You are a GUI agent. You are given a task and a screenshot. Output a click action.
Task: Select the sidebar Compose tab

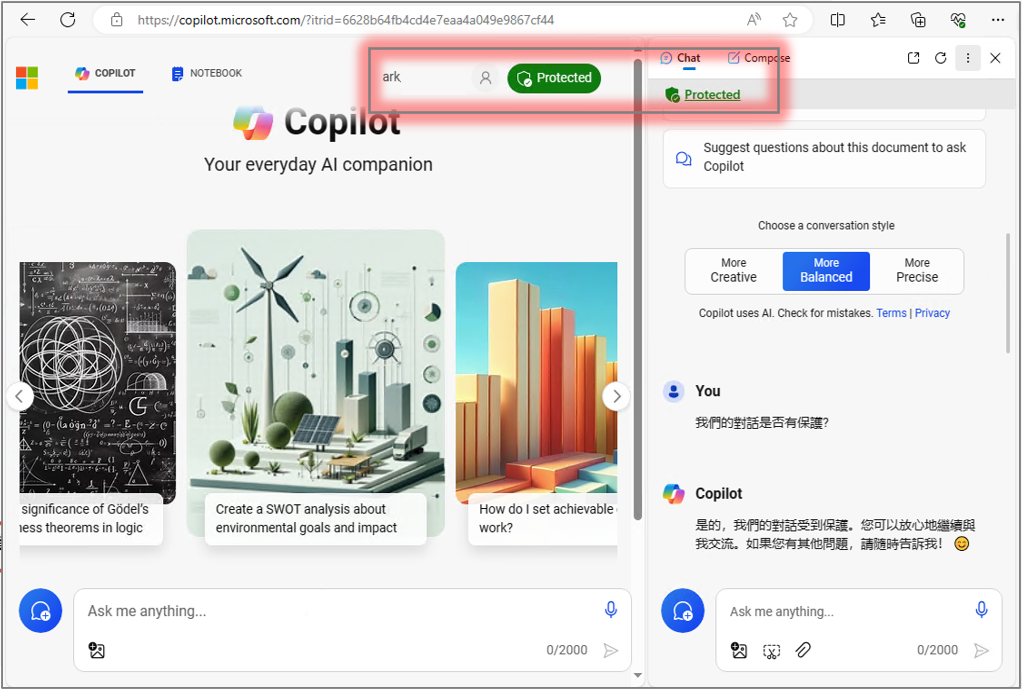point(759,58)
